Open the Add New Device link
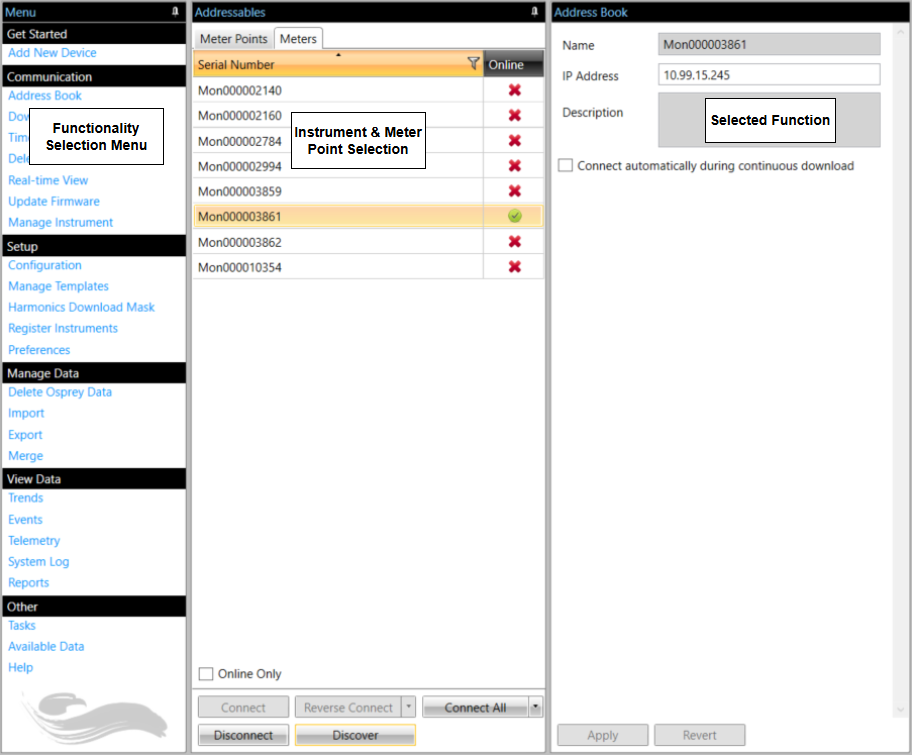The height and width of the screenshot is (755, 912). 52,52
